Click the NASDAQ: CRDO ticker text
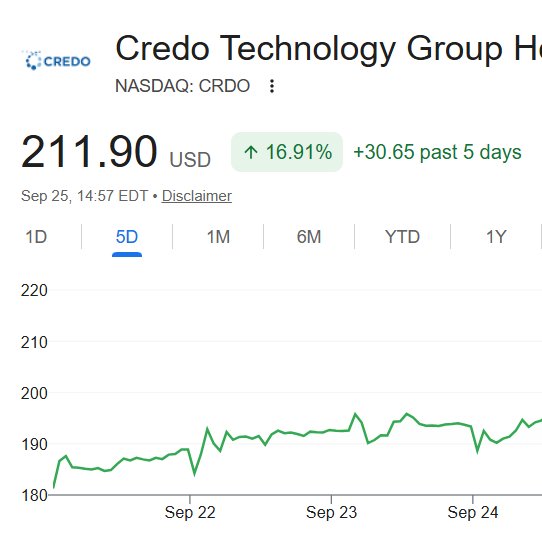 tap(183, 86)
